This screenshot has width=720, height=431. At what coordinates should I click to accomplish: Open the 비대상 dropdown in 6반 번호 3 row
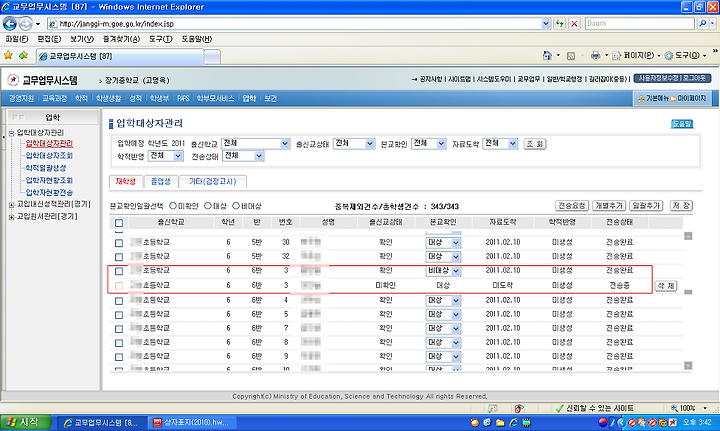pos(443,271)
